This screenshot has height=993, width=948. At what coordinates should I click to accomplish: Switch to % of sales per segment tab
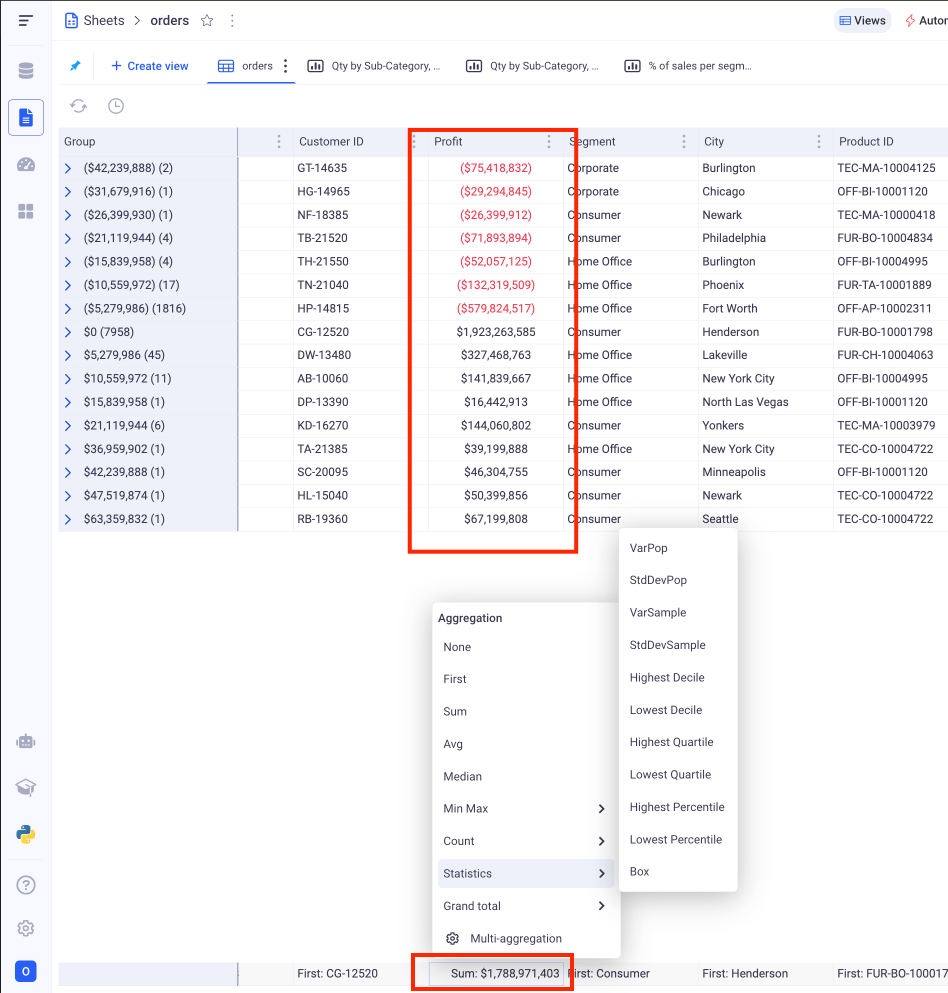(688, 66)
